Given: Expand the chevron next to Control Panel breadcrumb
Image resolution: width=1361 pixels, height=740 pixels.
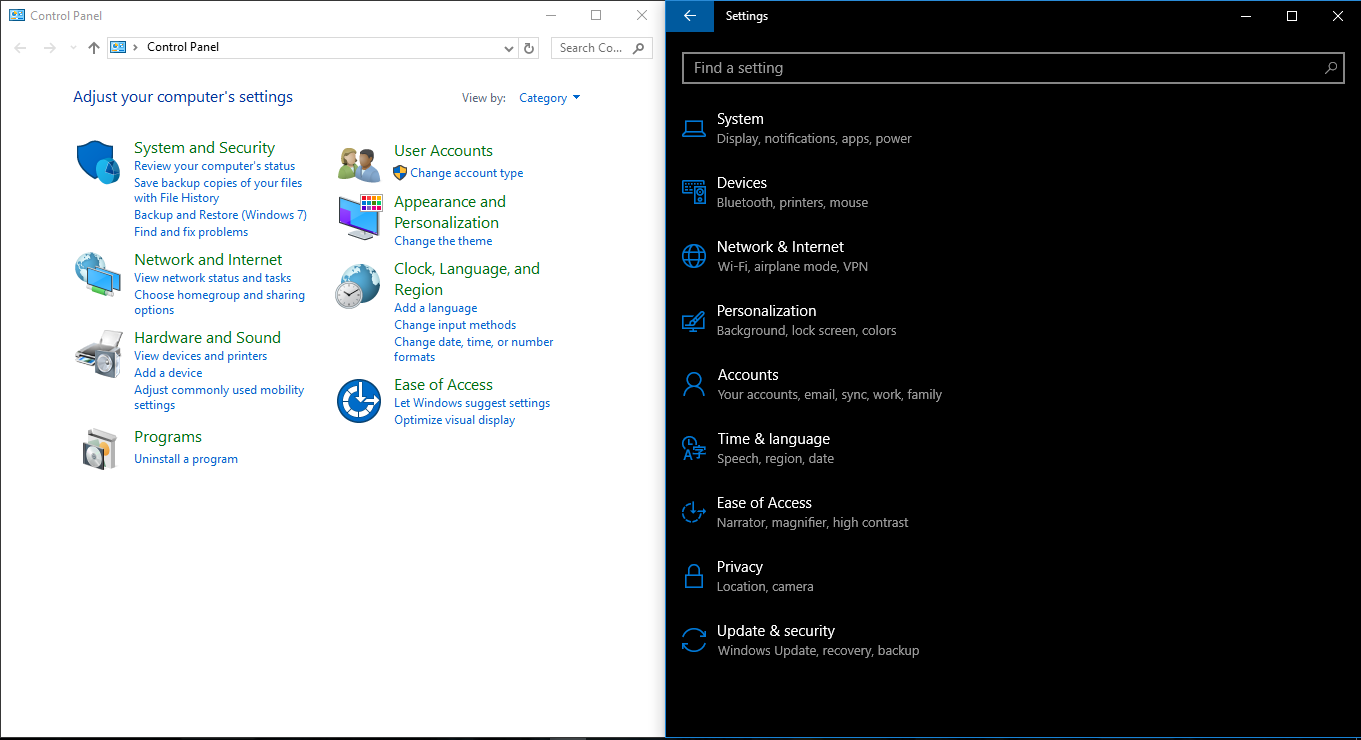Looking at the screenshot, I should click(137, 46).
